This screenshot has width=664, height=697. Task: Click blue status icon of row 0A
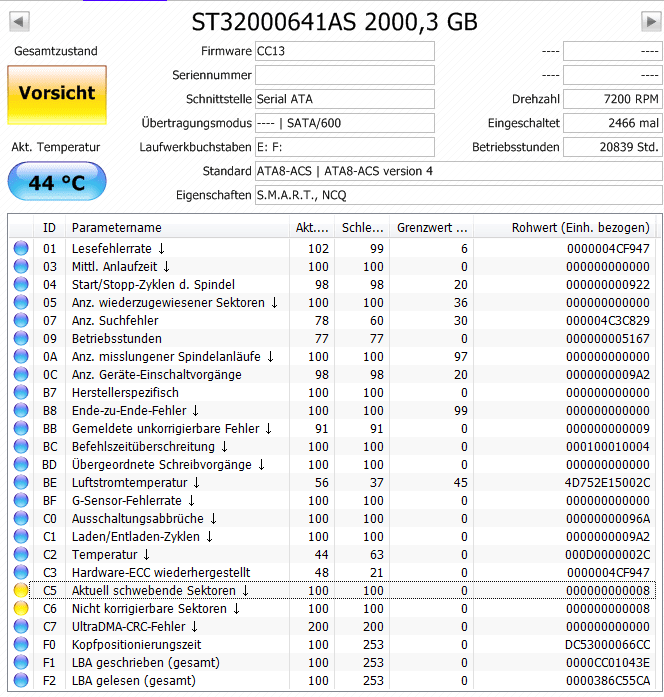tap(21, 357)
